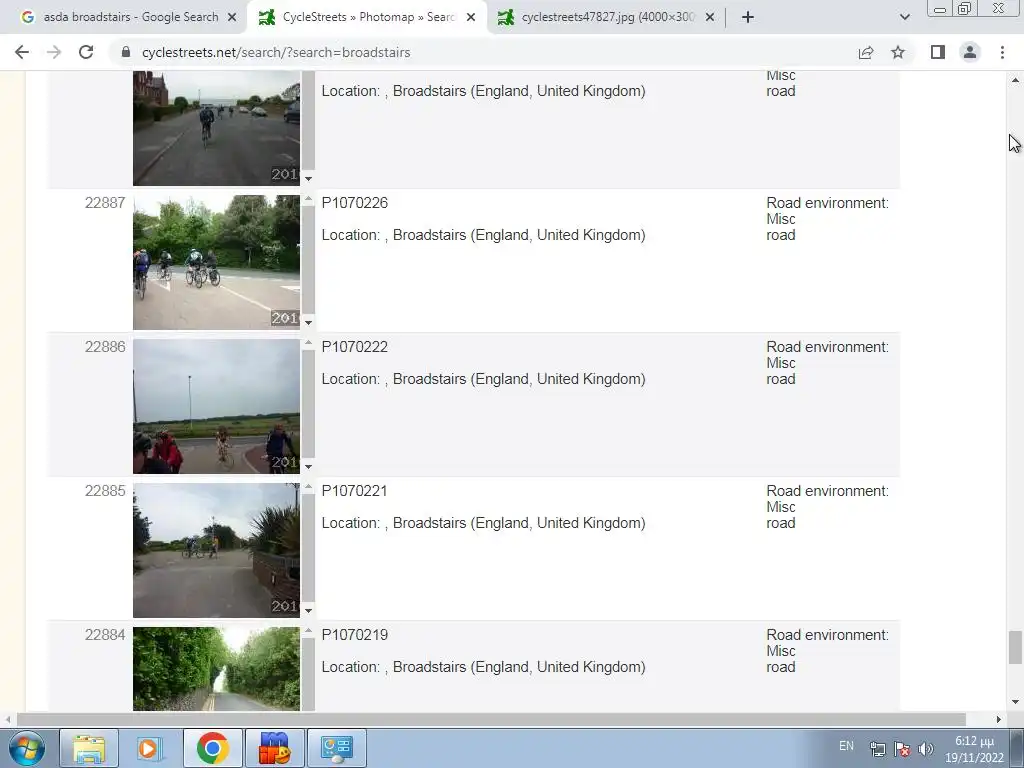Open a new browser tab
This screenshot has width=1024, height=768.
[x=748, y=17]
